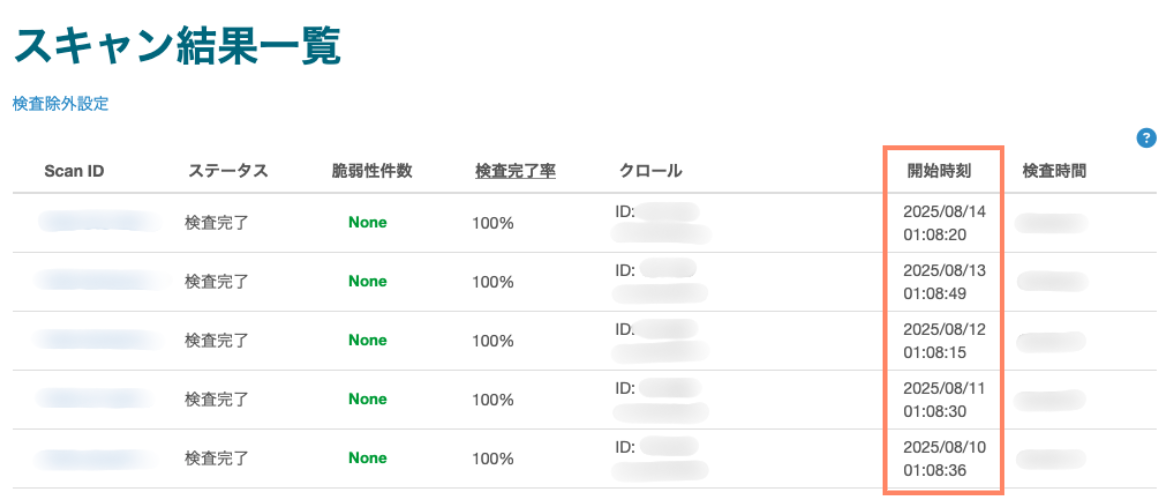Open the 検査除外設定 link
The image size is (1165, 499).
pyautogui.click(x=60, y=104)
